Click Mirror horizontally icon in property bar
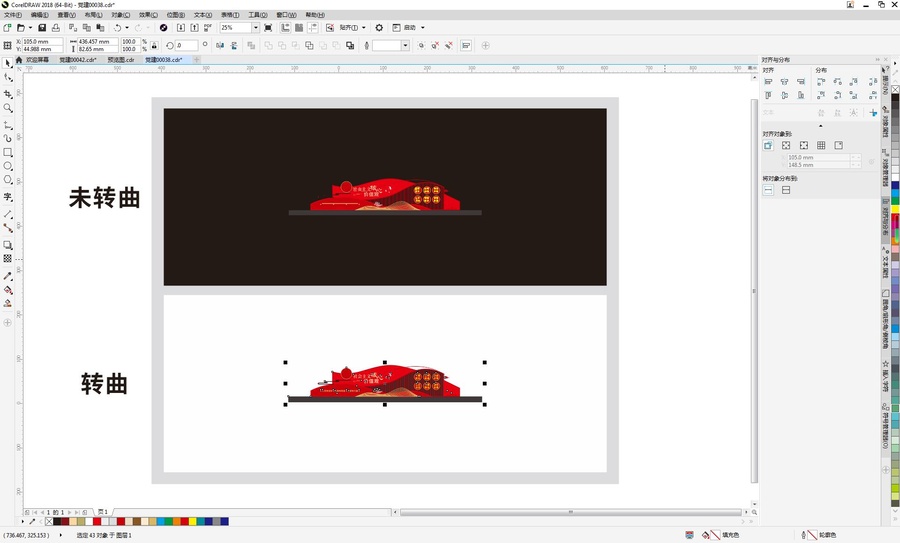 pos(220,45)
